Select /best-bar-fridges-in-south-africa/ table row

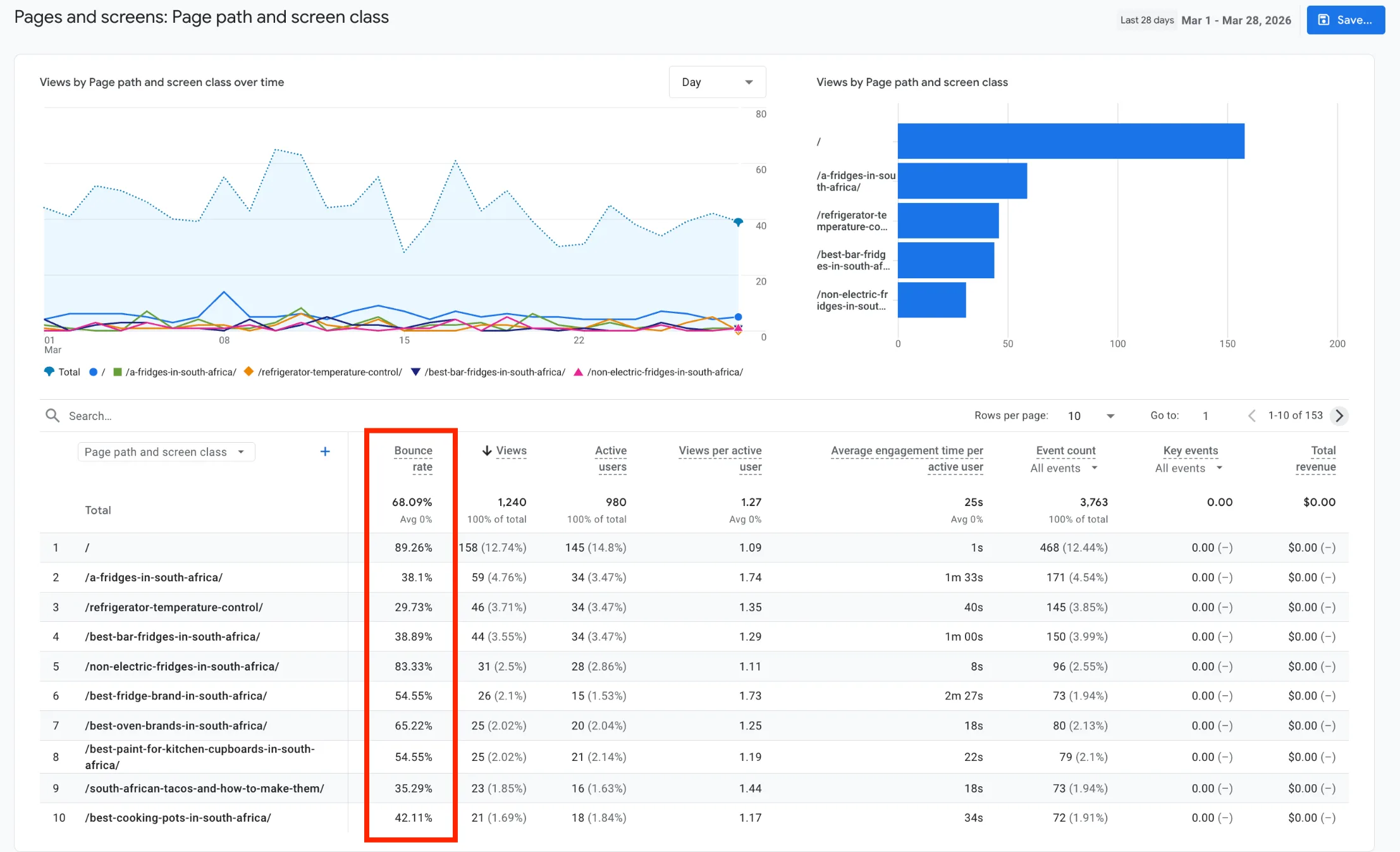tap(694, 637)
